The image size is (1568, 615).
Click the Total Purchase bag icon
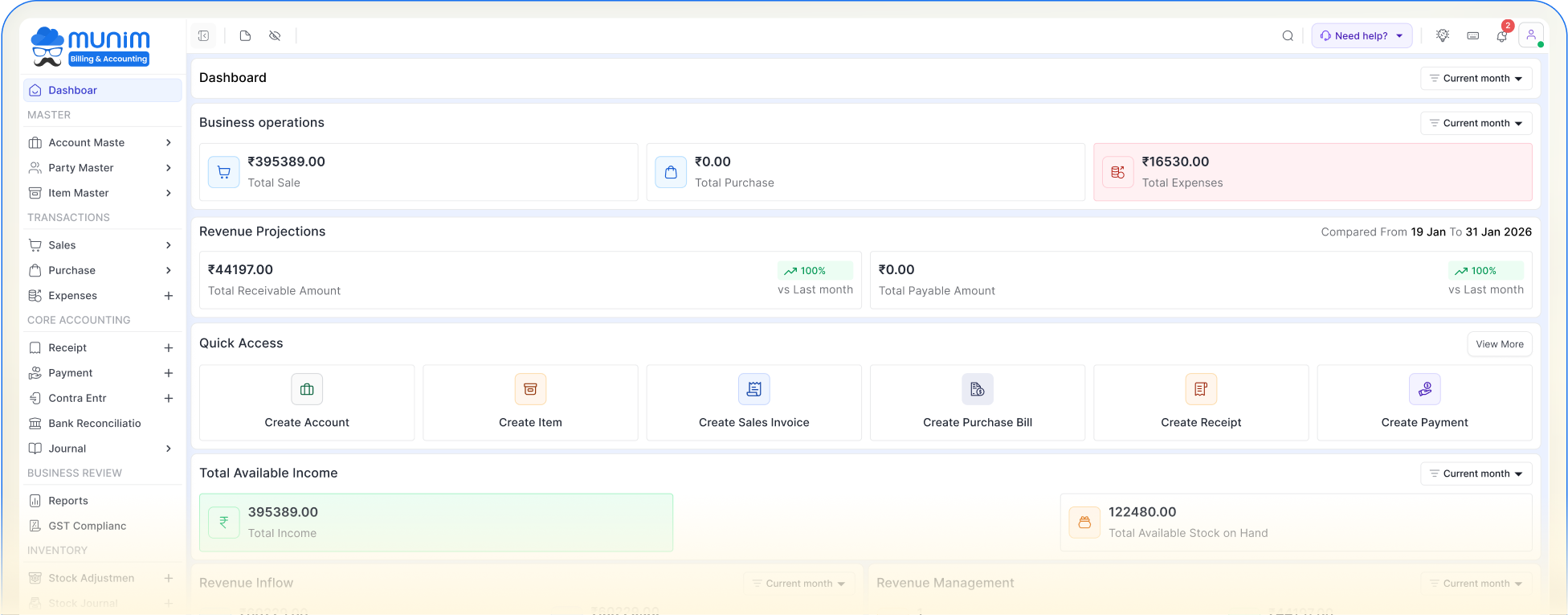tap(671, 172)
